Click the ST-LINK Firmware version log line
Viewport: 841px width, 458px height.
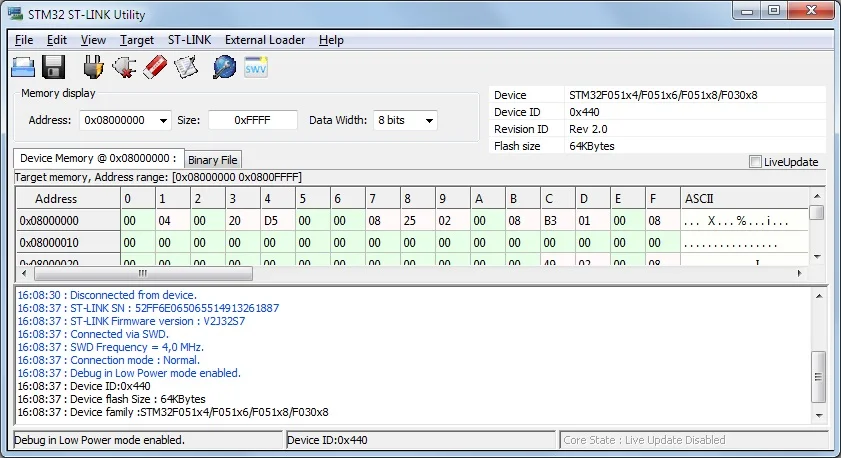tap(131, 321)
